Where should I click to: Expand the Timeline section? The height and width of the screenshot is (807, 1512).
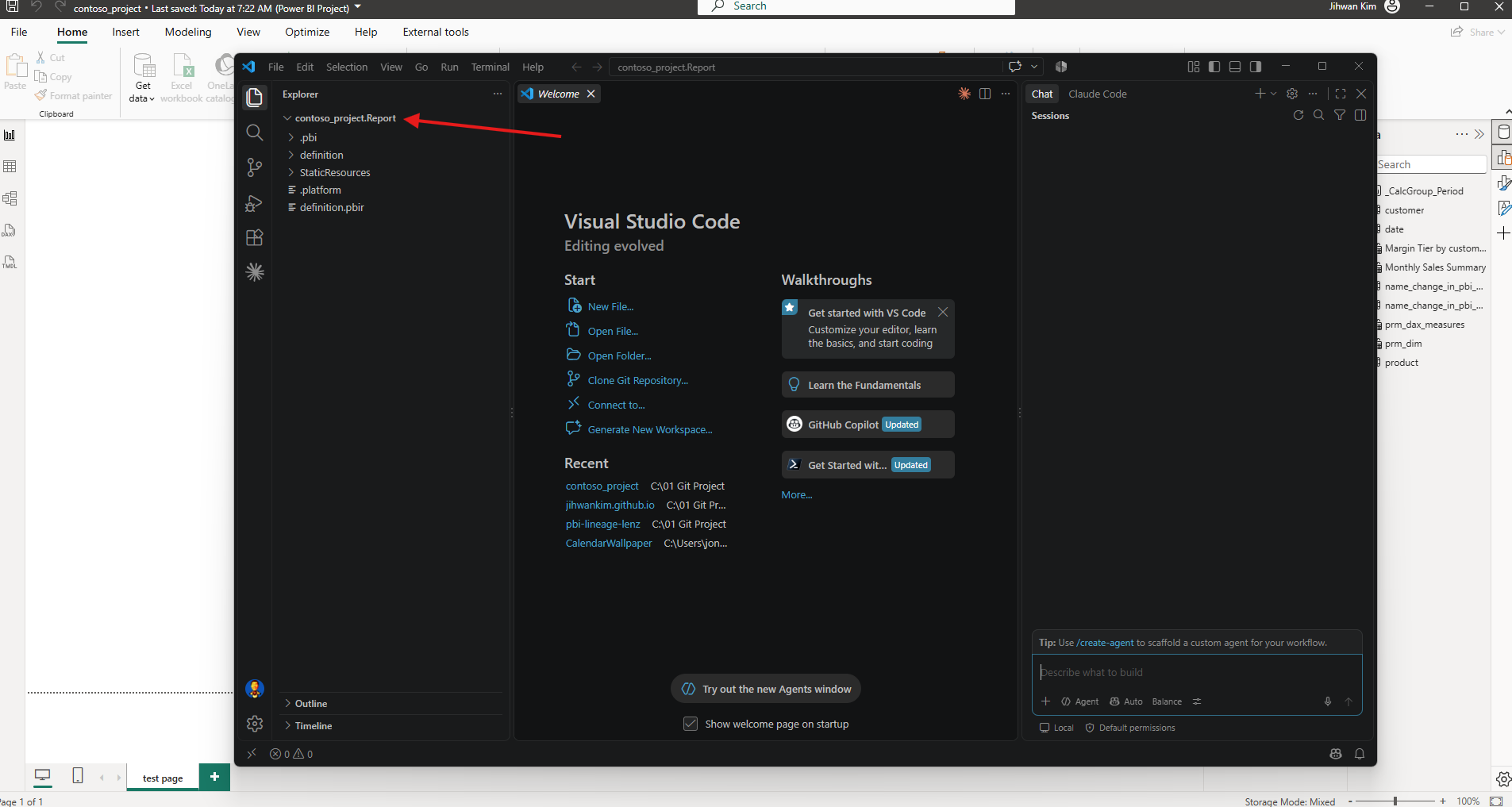pos(313,726)
